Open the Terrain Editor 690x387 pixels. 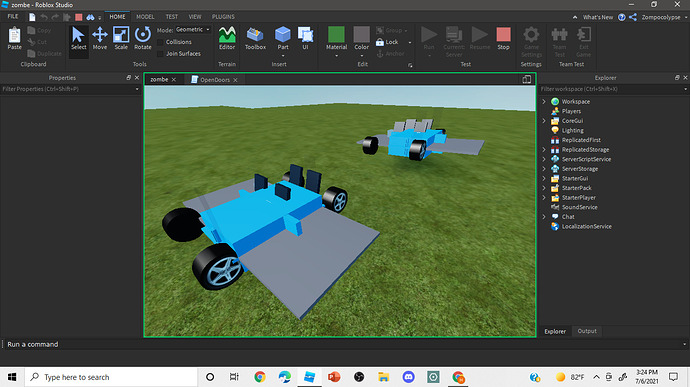pyautogui.click(x=227, y=38)
